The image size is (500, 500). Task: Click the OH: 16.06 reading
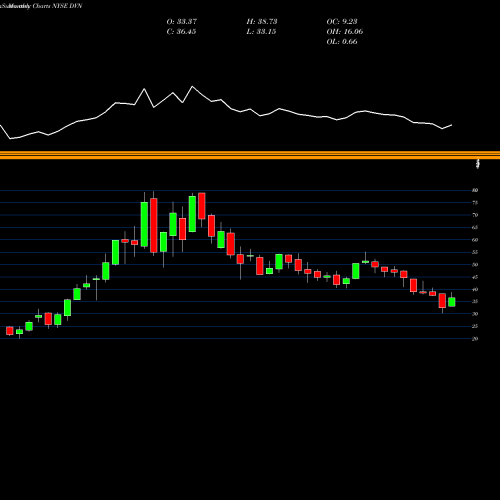[x=345, y=32]
